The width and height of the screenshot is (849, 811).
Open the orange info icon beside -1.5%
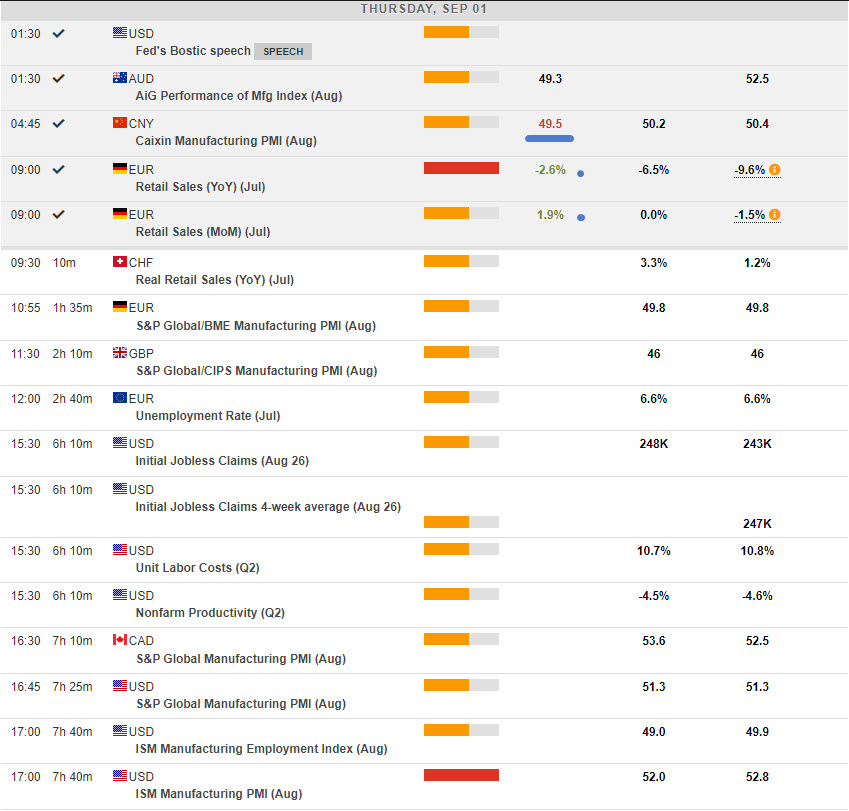pos(774,215)
